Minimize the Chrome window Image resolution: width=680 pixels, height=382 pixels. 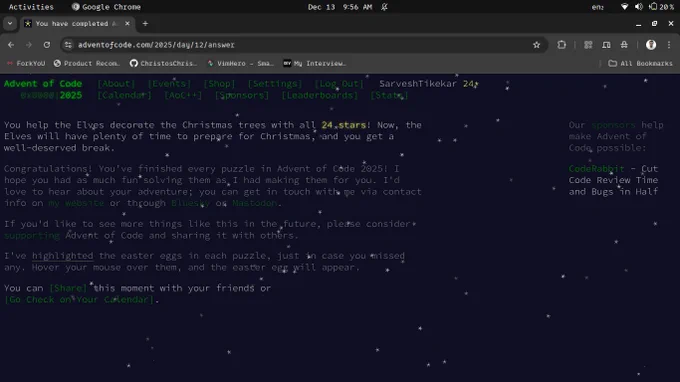[x=638, y=24]
